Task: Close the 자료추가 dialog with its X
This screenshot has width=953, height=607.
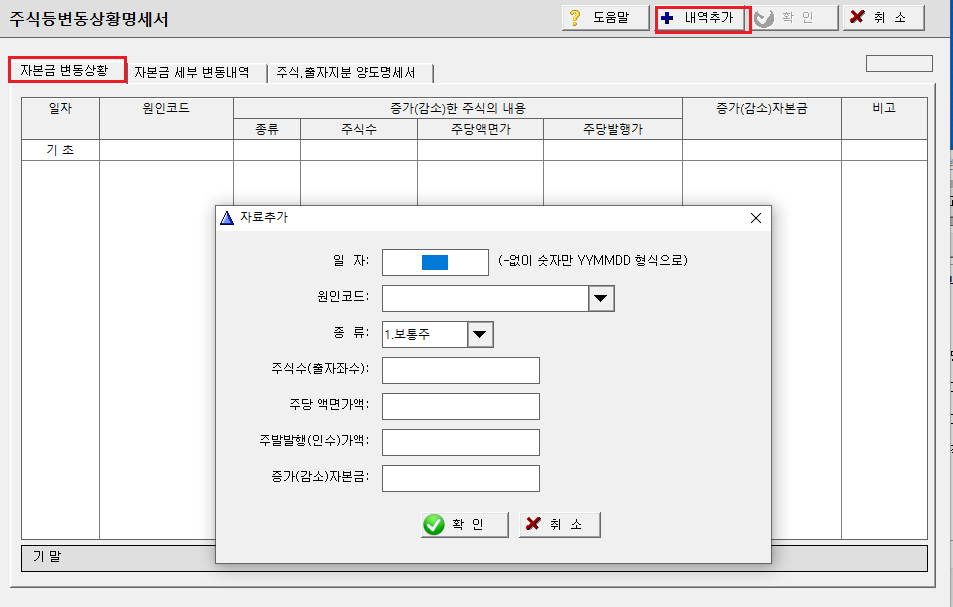Action: [755, 217]
